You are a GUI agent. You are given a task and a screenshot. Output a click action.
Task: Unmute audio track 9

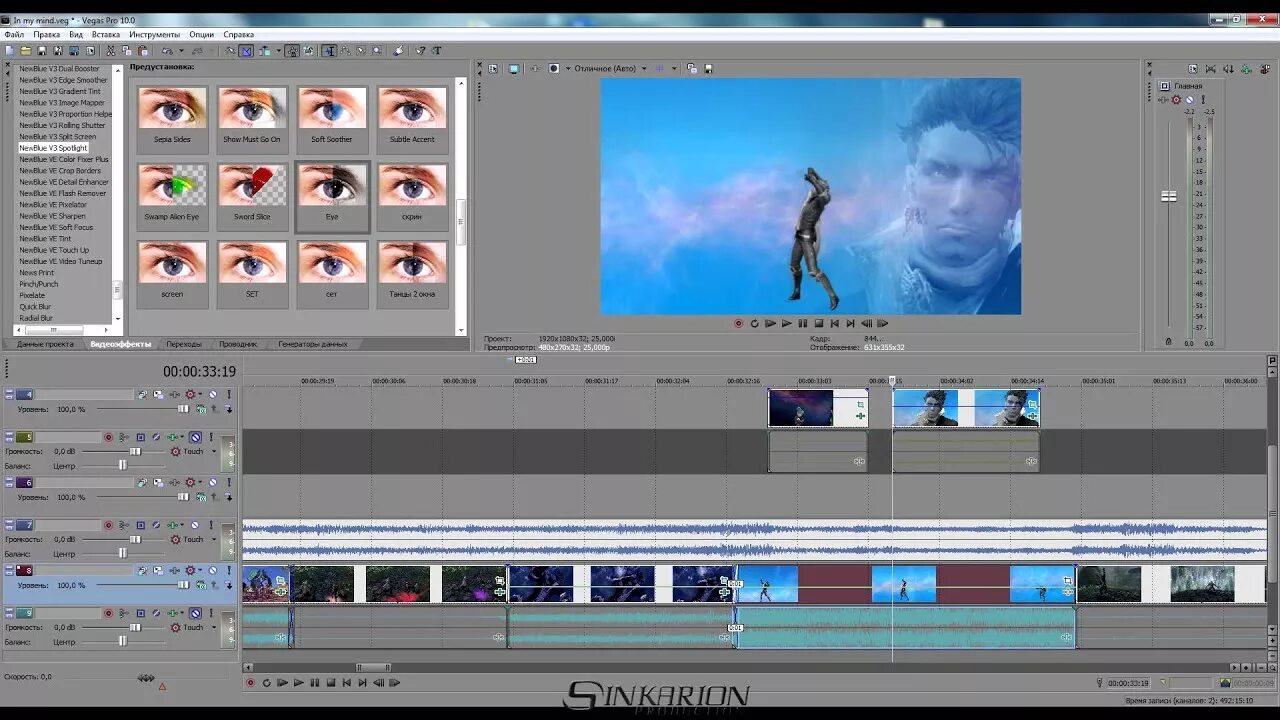tap(195, 613)
